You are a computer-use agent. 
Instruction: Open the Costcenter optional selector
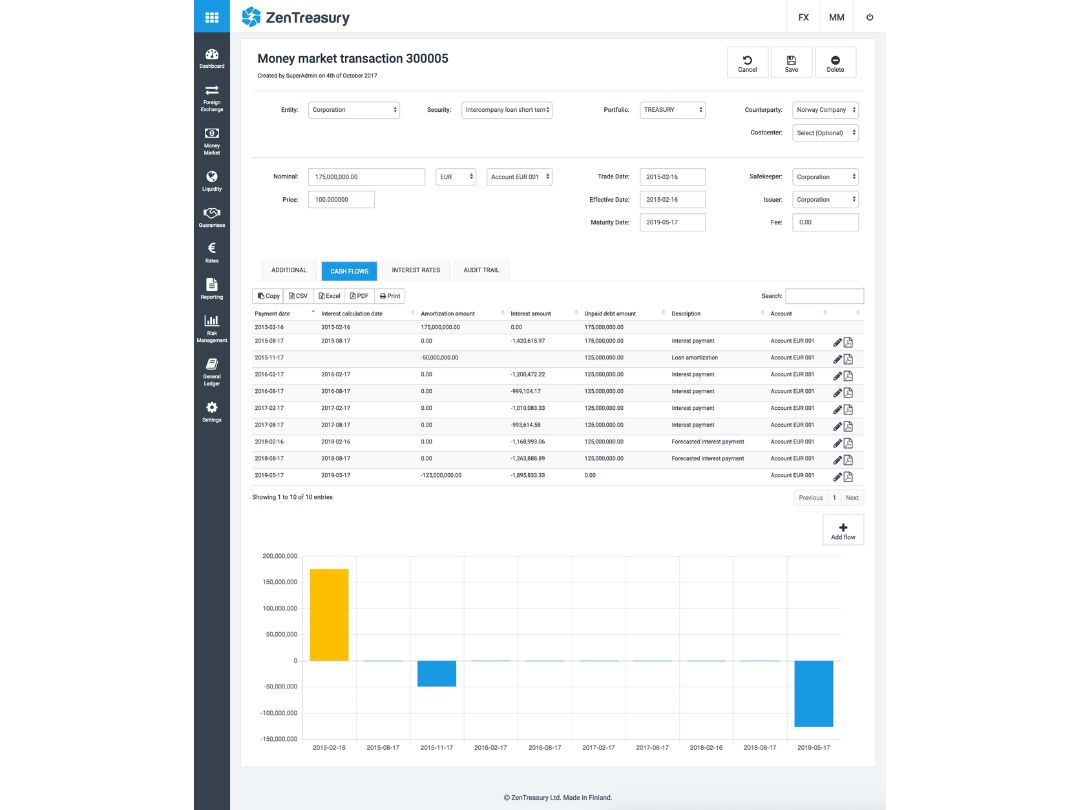[x=825, y=133]
